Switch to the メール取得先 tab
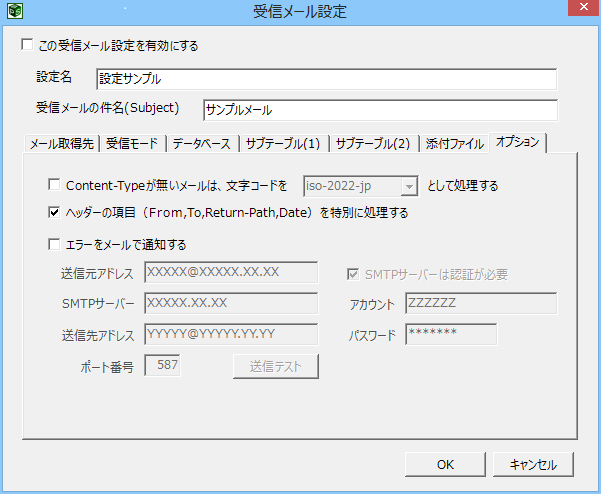 click(x=62, y=144)
